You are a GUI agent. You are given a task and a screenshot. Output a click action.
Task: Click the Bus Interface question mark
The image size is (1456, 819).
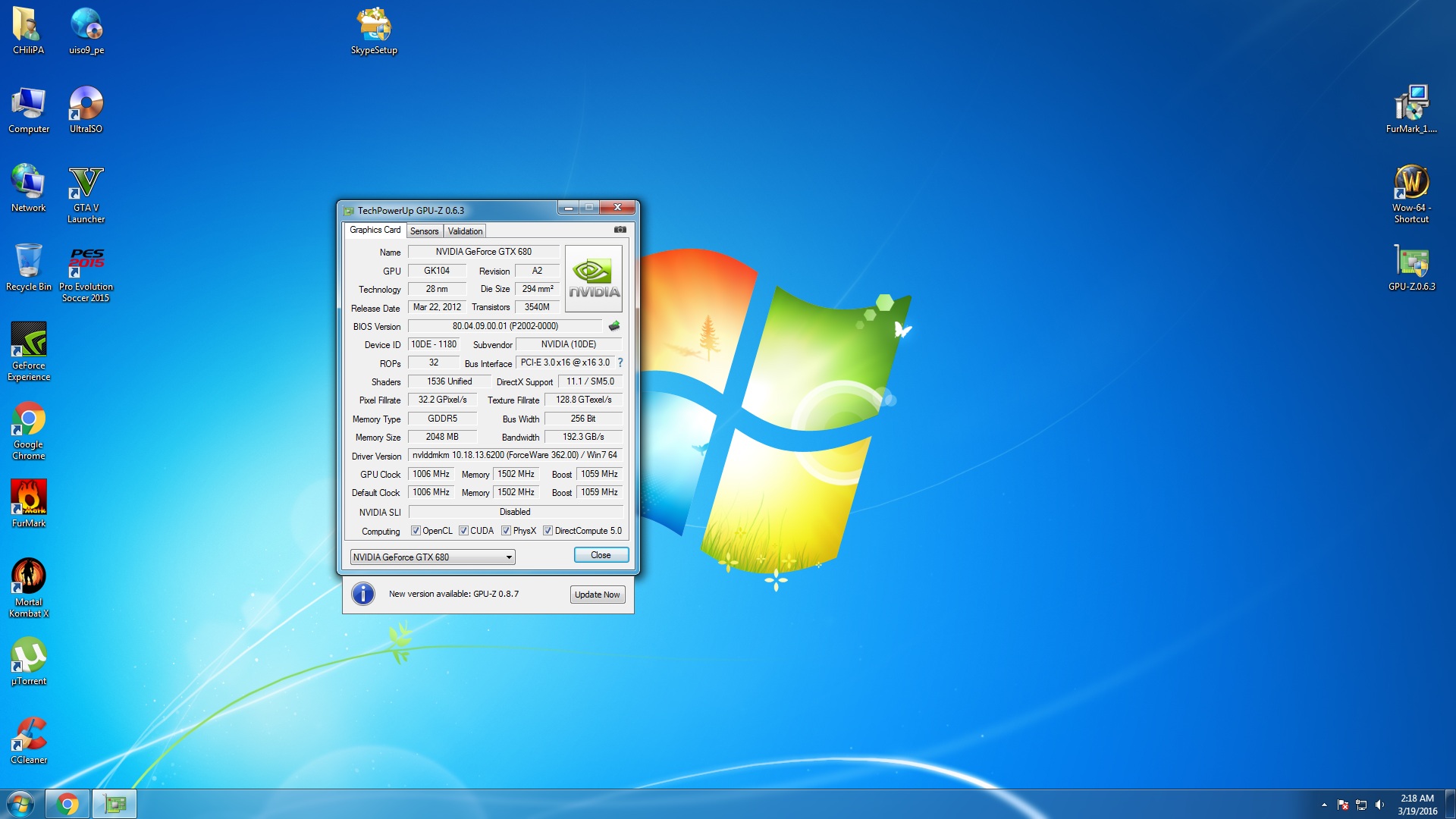coord(620,362)
